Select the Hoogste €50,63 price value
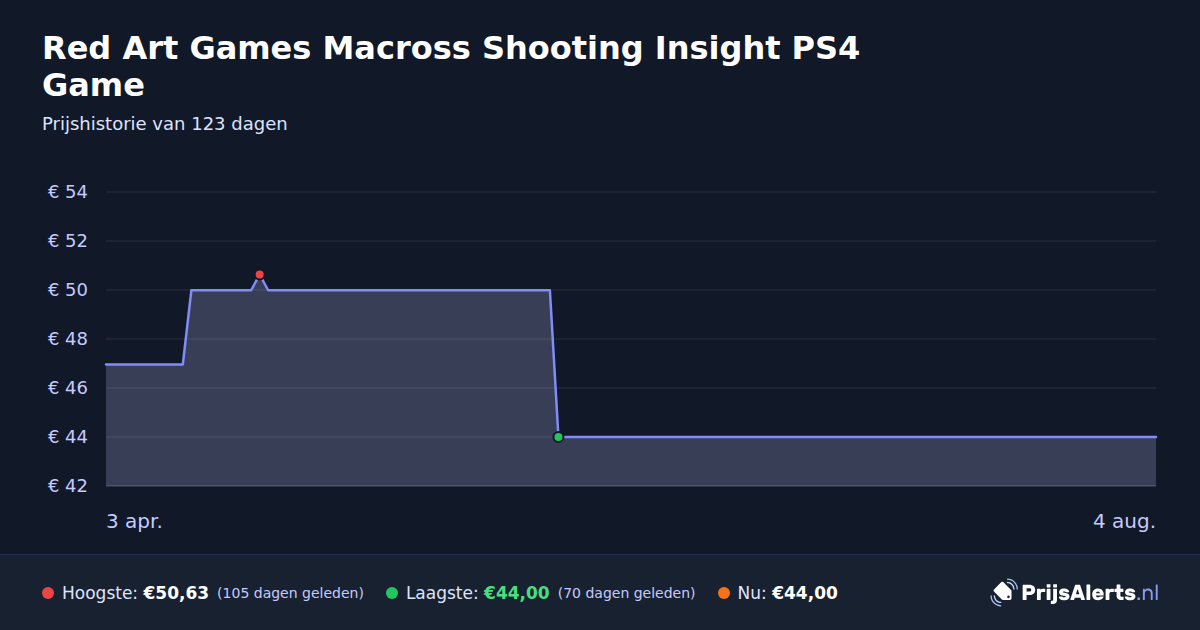 176,593
